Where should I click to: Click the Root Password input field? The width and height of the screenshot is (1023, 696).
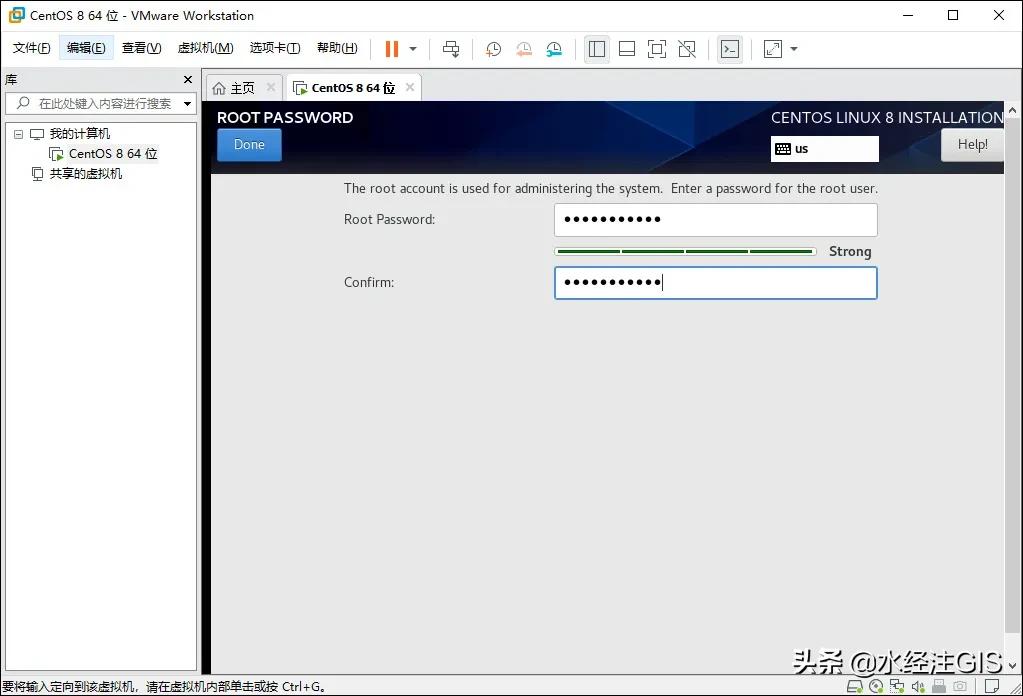coord(715,219)
